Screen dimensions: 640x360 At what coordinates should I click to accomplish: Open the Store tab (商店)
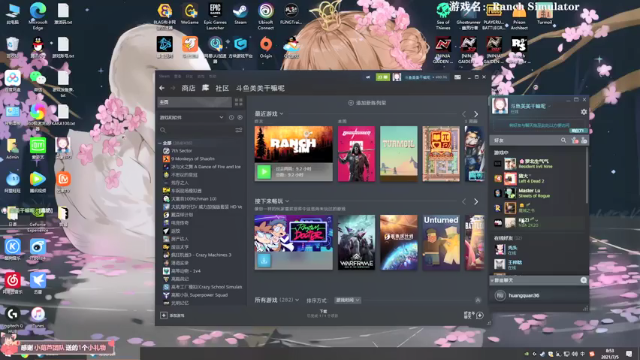click(x=188, y=88)
